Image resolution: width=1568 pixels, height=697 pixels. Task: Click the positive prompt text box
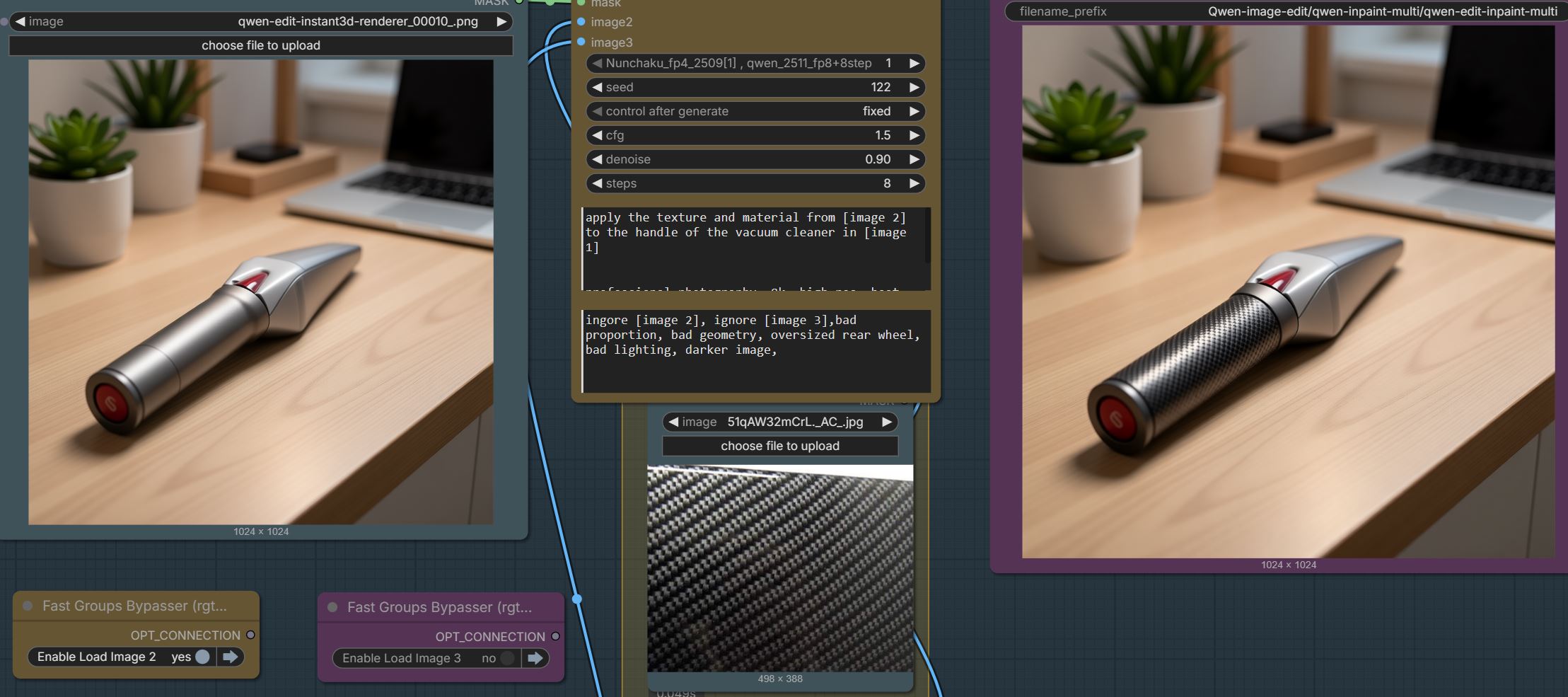pyautogui.click(x=755, y=248)
